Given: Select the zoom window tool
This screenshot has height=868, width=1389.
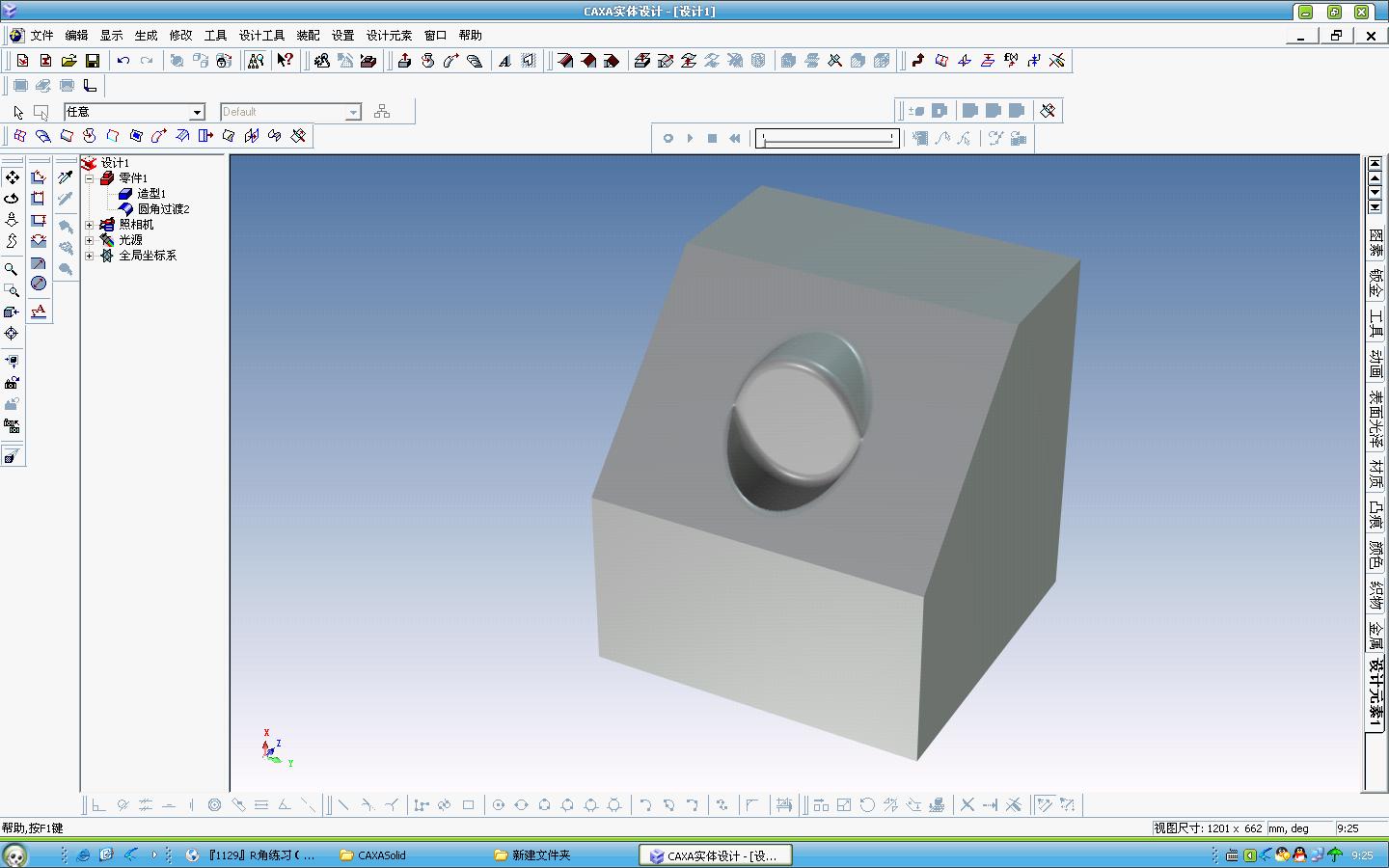Looking at the screenshot, I should 12,290.
